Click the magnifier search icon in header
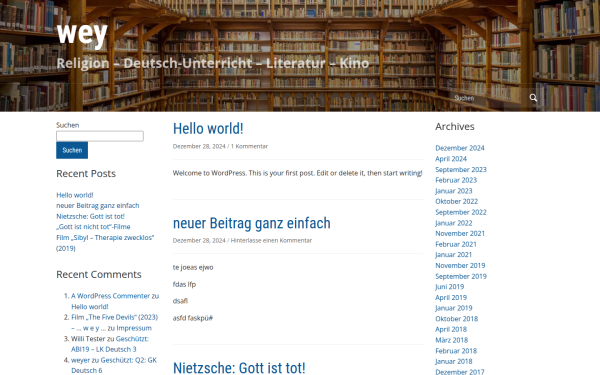This screenshot has height=375, width=600. [533, 98]
